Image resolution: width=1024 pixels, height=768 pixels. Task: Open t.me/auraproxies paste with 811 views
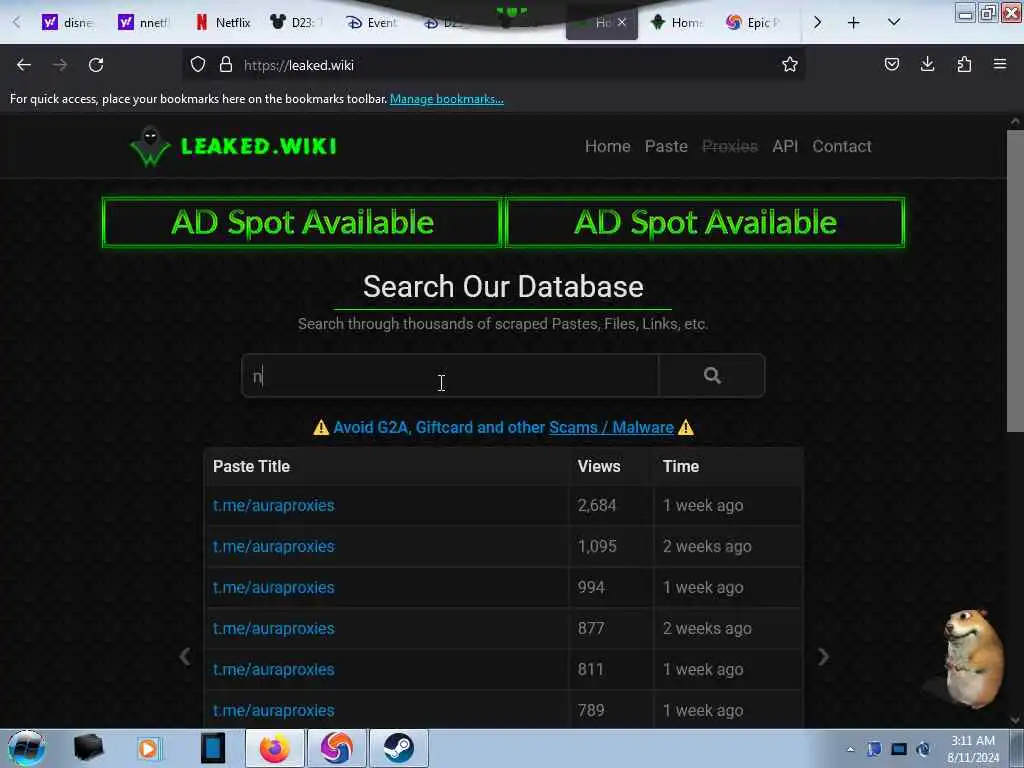tap(274, 669)
